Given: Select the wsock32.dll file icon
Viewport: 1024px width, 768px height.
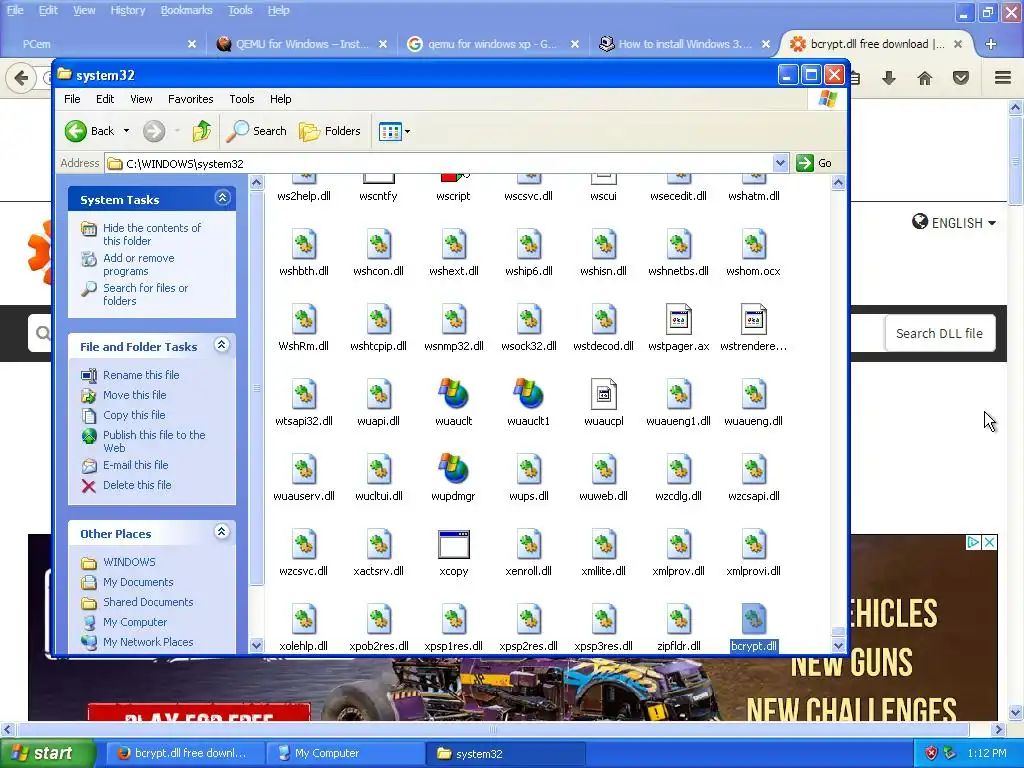Looking at the screenshot, I should pos(528,319).
